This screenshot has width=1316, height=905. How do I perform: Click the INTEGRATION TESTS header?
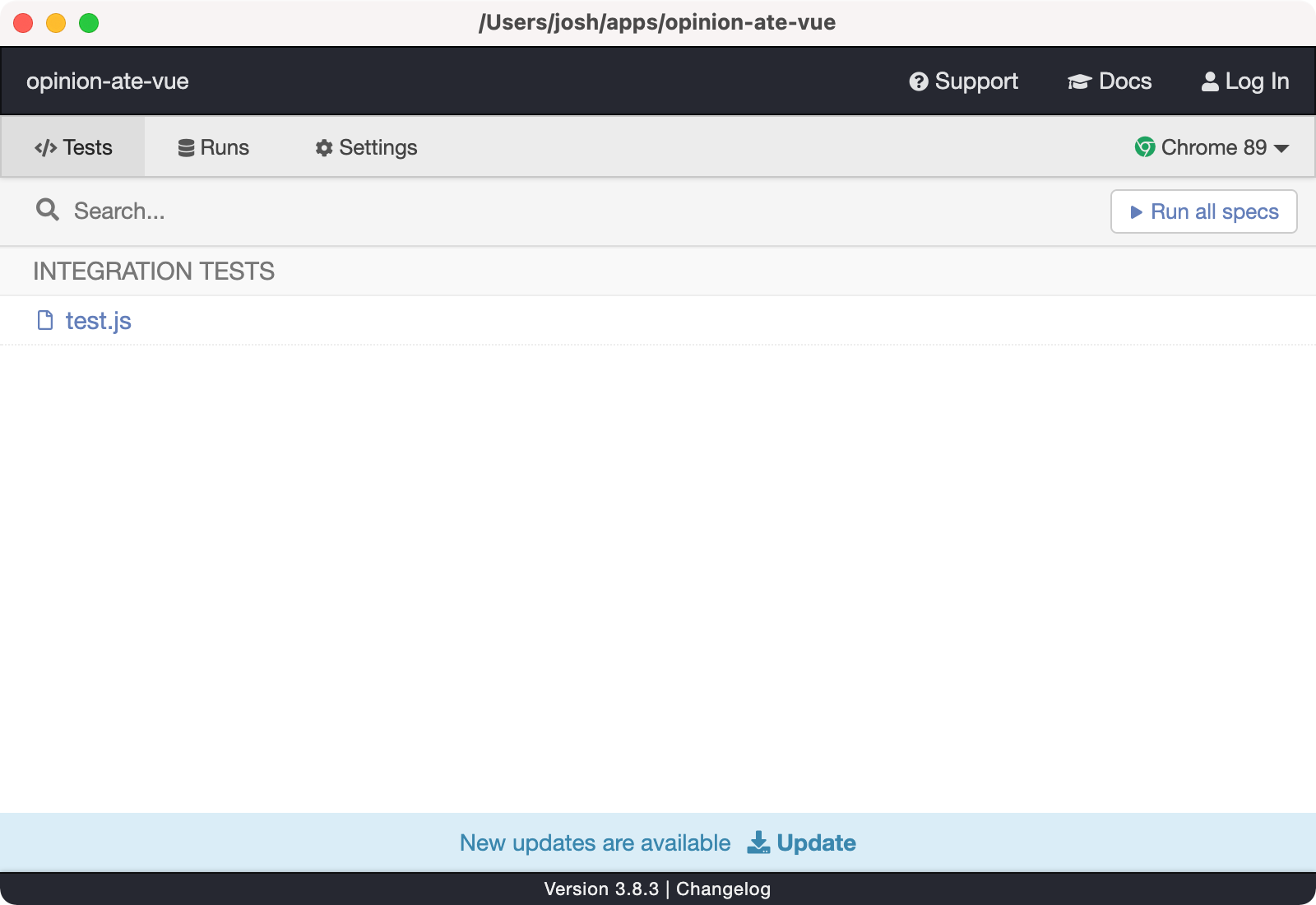click(x=154, y=271)
